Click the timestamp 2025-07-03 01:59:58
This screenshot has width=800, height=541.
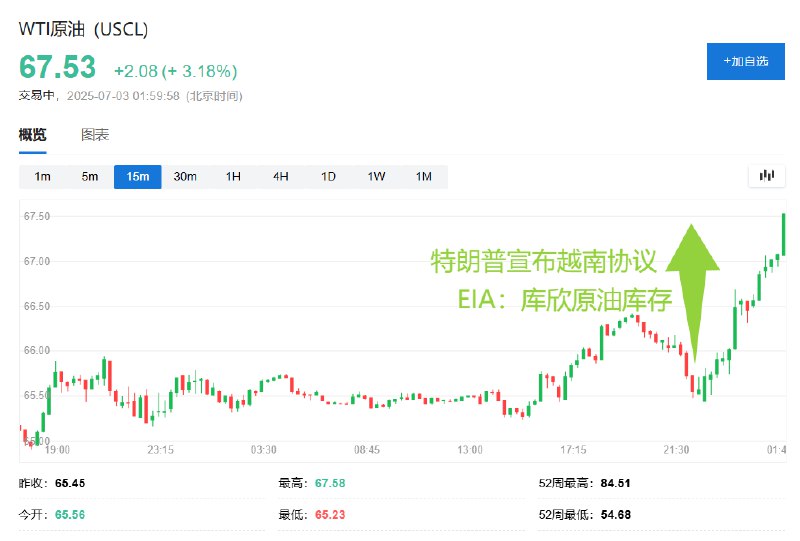123,96
